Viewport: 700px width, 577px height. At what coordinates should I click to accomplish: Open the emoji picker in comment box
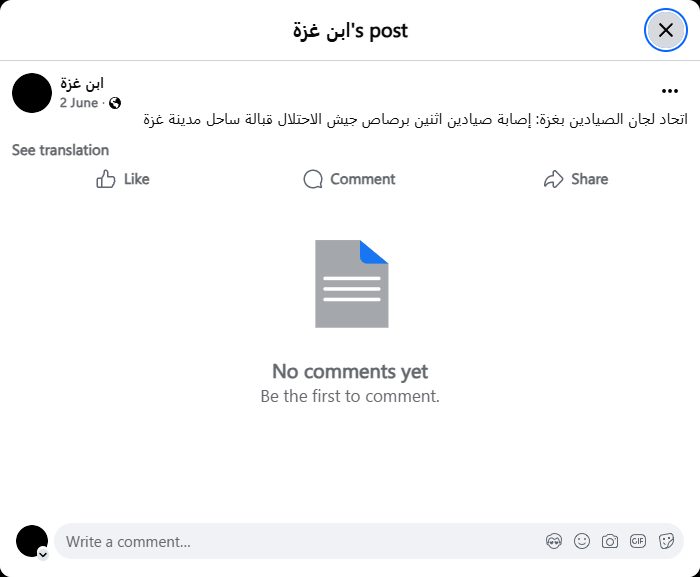click(x=582, y=541)
